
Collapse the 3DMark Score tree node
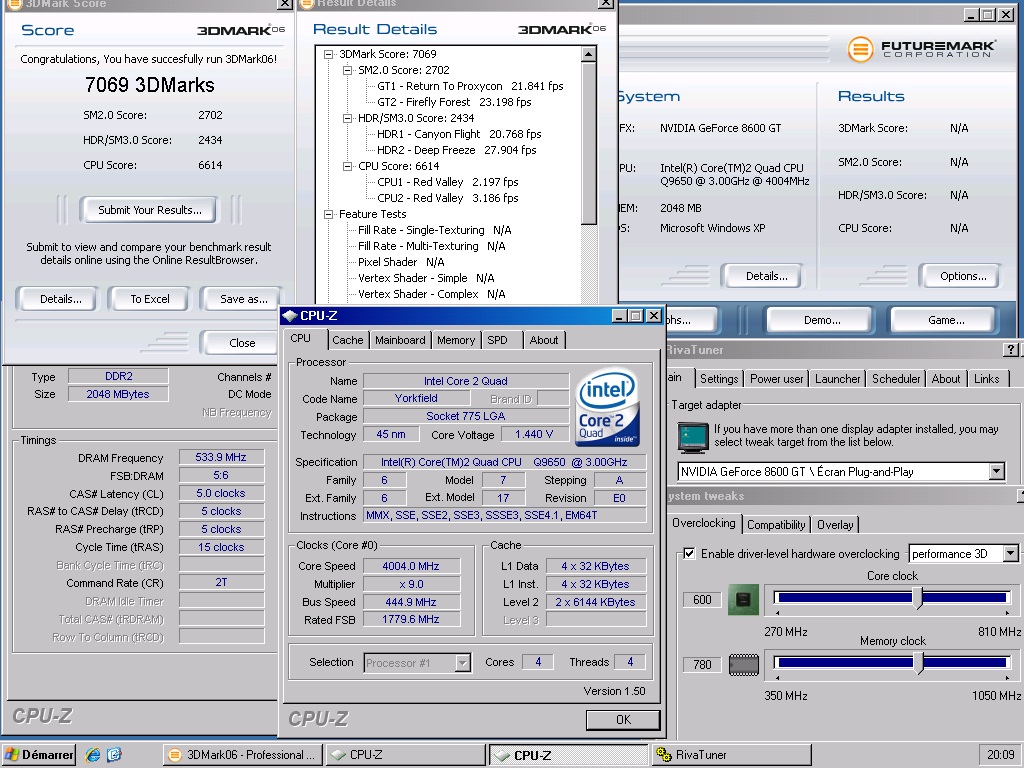pos(328,54)
